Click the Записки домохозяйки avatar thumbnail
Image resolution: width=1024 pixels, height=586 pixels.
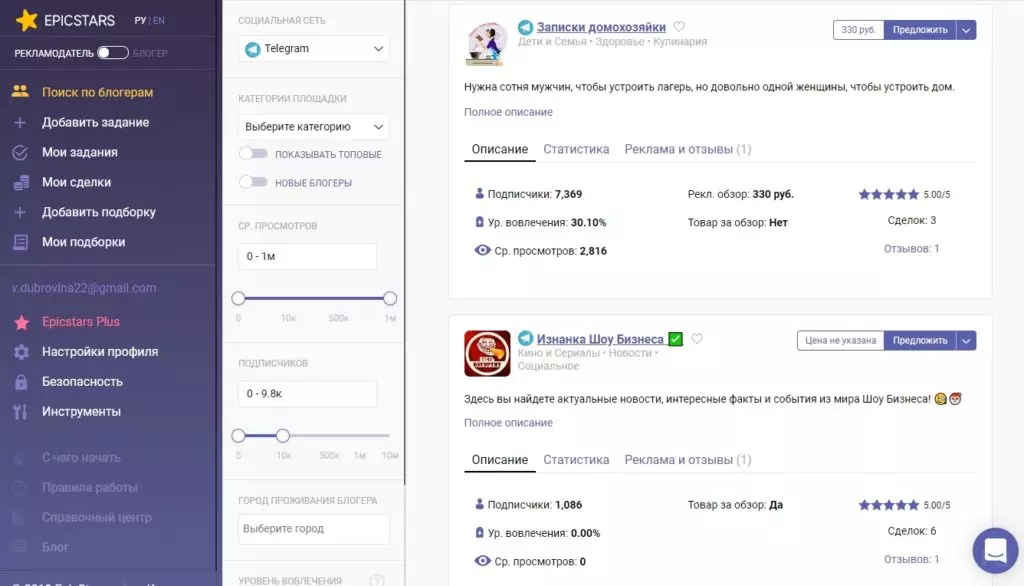point(487,43)
